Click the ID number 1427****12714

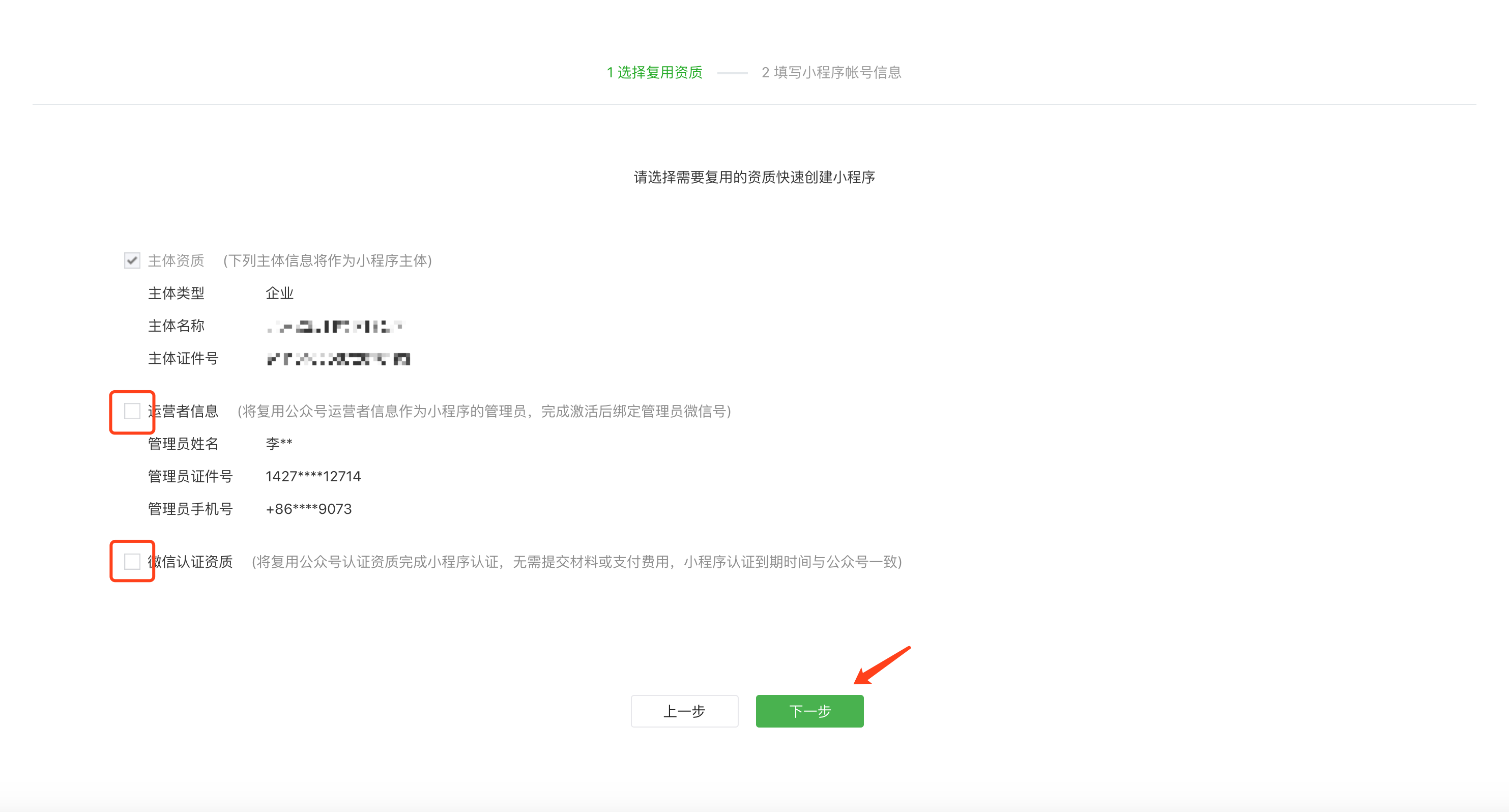(x=313, y=476)
